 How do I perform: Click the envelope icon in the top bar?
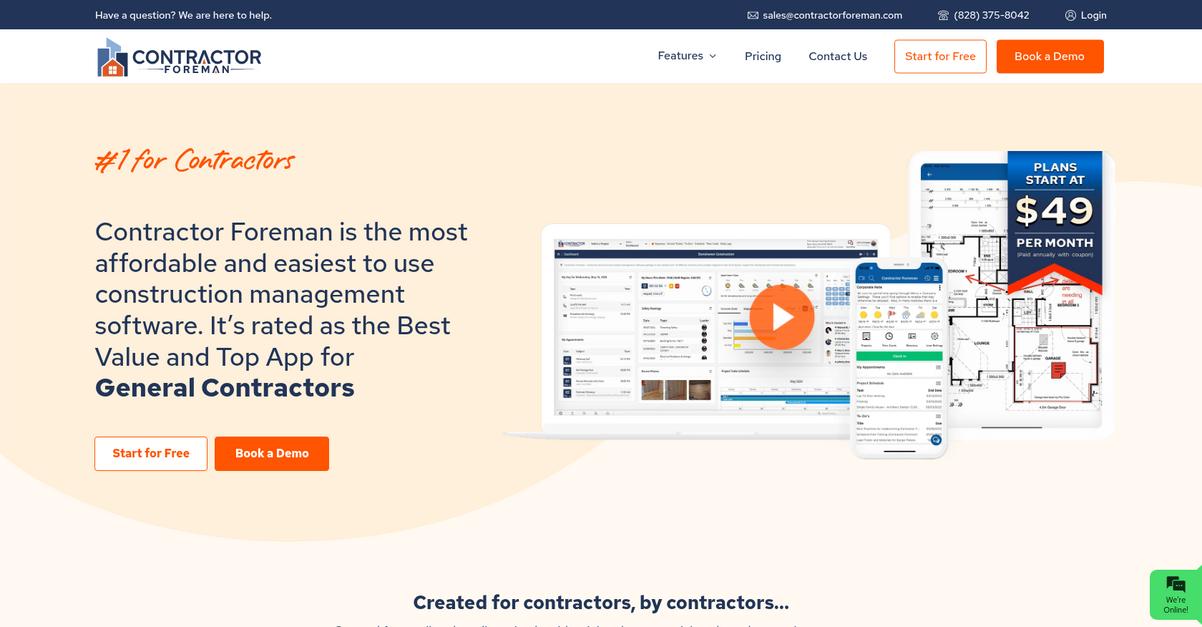click(x=751, y=15)
